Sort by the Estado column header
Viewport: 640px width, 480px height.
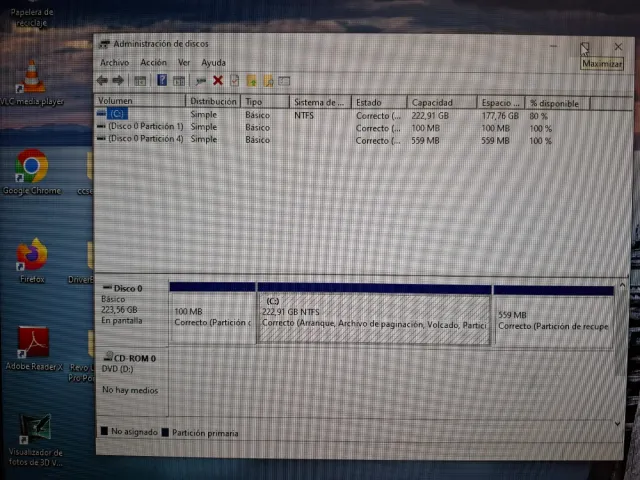379,102
